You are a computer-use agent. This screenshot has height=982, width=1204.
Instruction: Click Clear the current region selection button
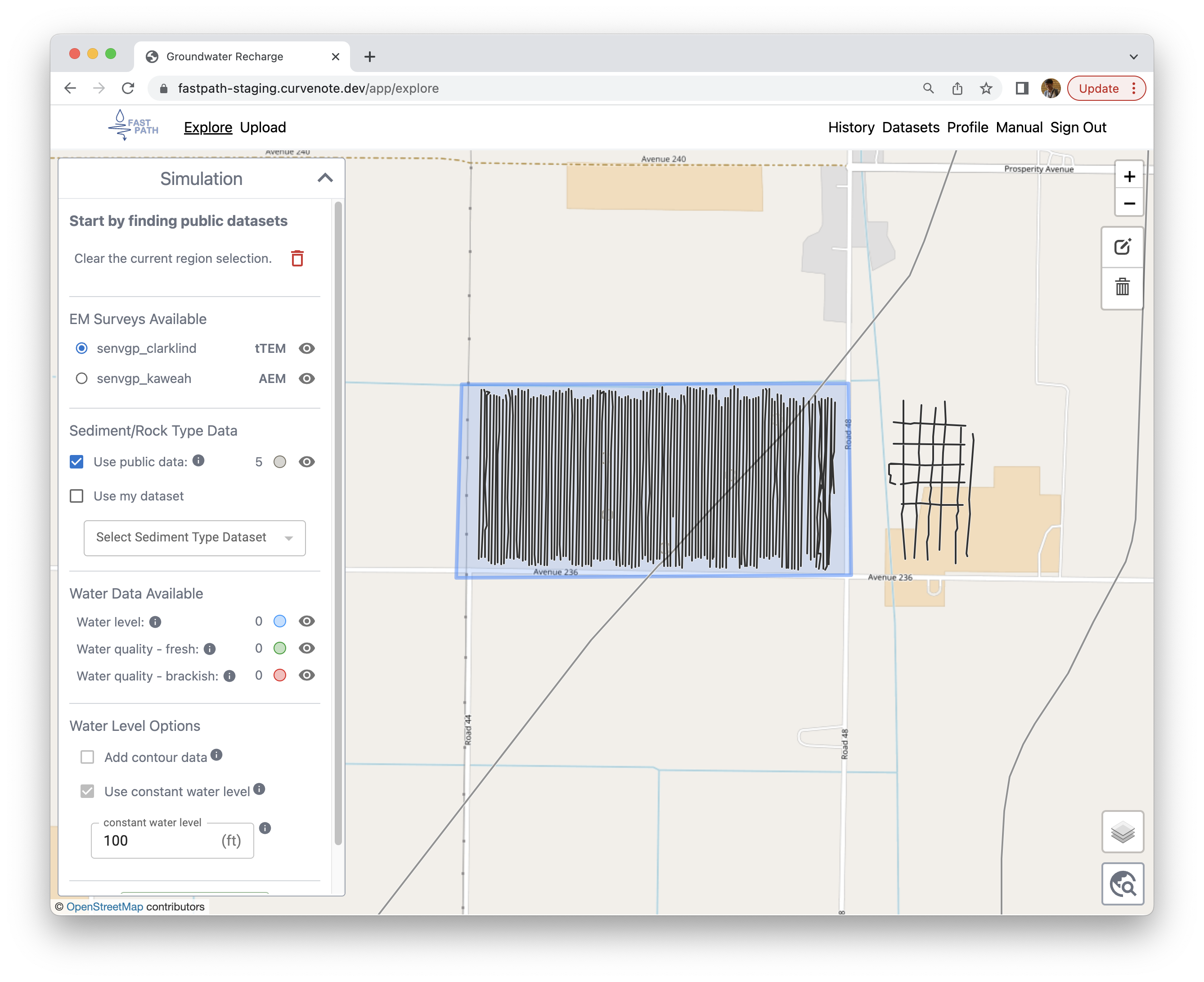coord(296,258)
